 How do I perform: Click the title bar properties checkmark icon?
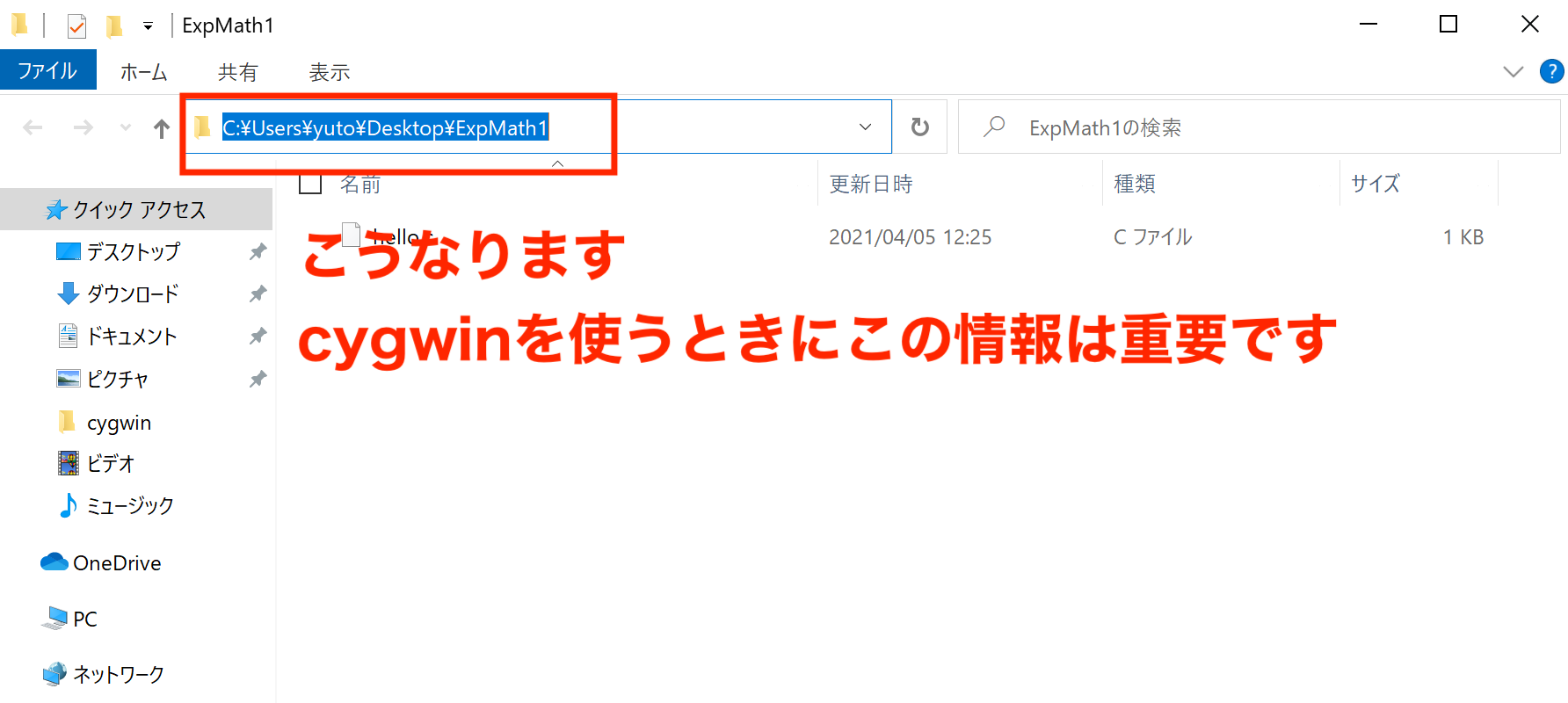tap(76, 26)
